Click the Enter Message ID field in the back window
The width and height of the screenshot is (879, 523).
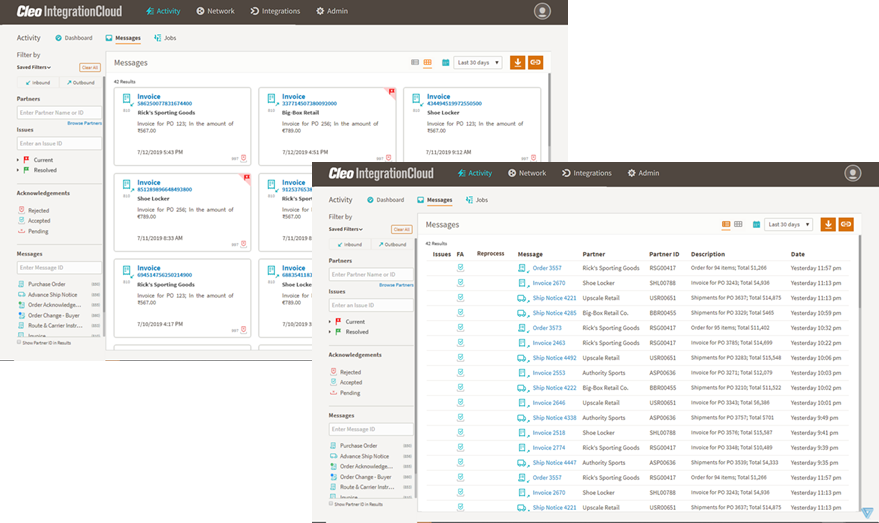(59, 267)
